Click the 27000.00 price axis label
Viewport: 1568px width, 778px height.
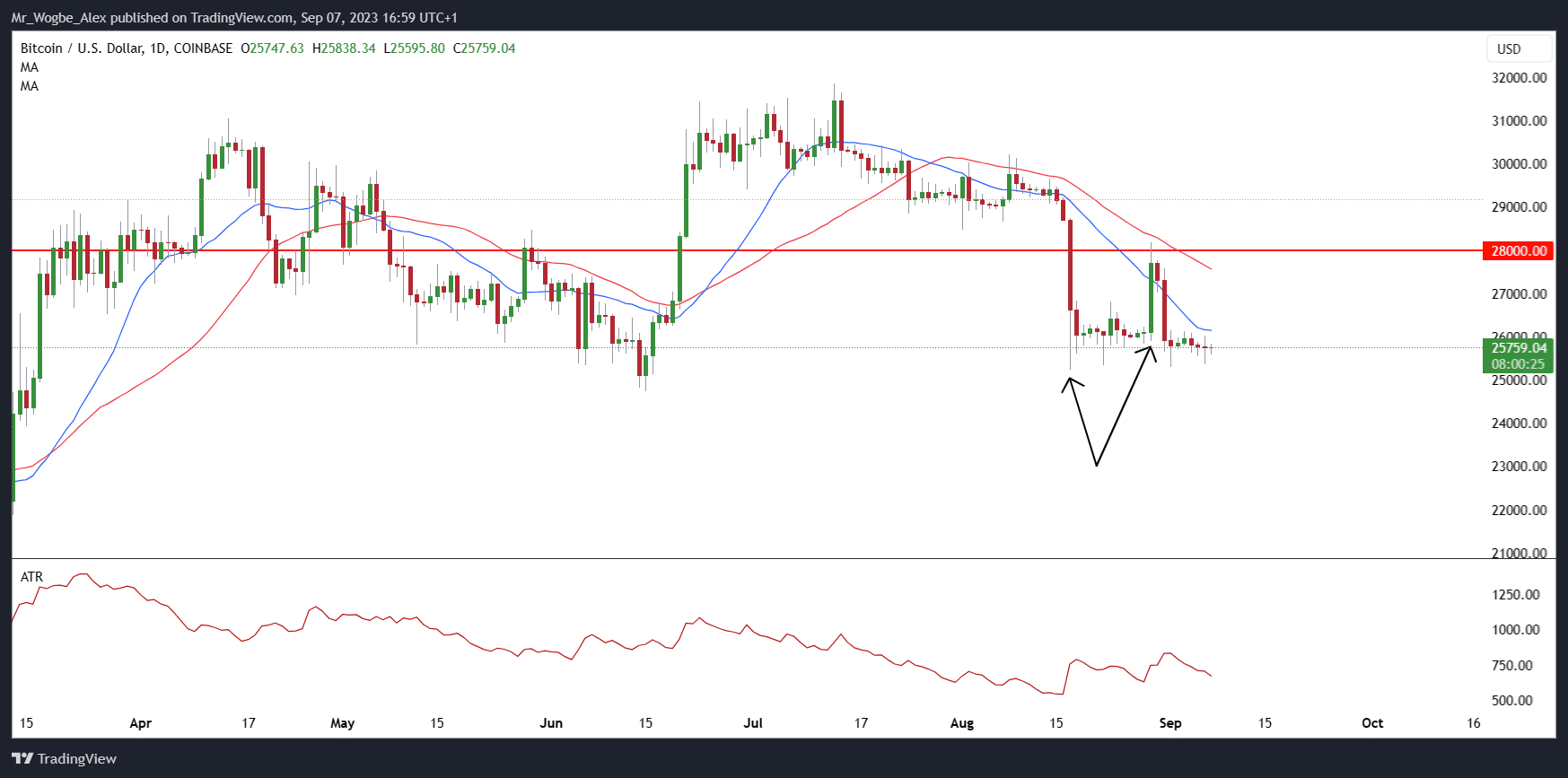pos(1519,294)
